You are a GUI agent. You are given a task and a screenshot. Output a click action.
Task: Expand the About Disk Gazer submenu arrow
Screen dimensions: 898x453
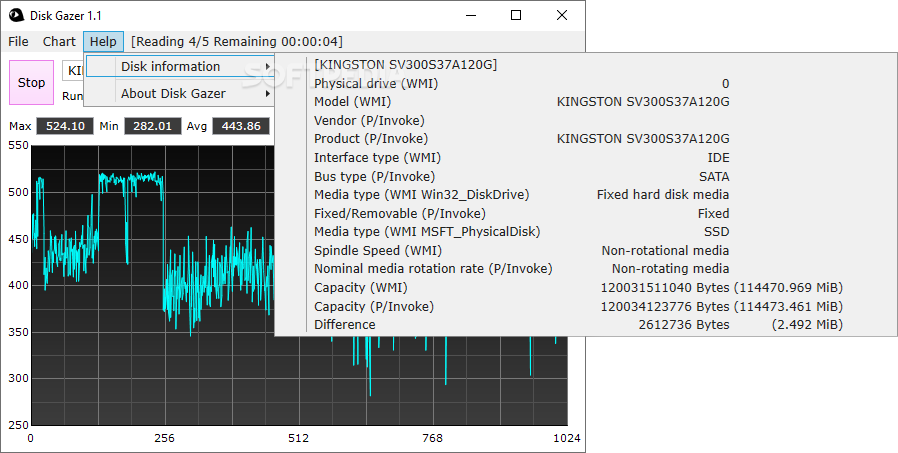[x=268, y=93]
